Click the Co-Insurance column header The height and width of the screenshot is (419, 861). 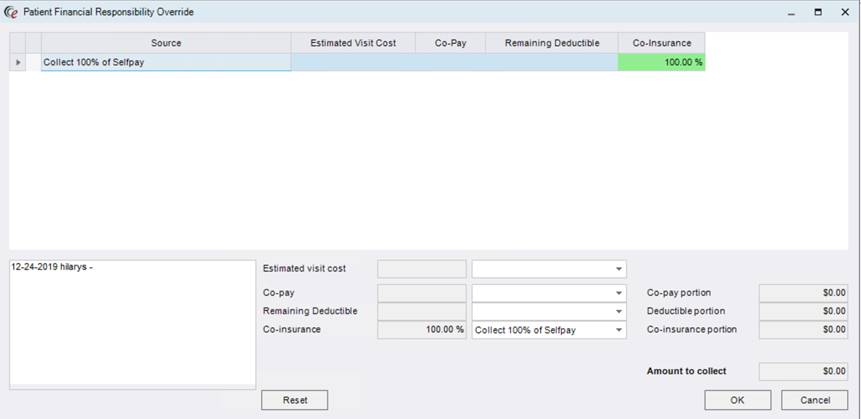coord(661,43)
